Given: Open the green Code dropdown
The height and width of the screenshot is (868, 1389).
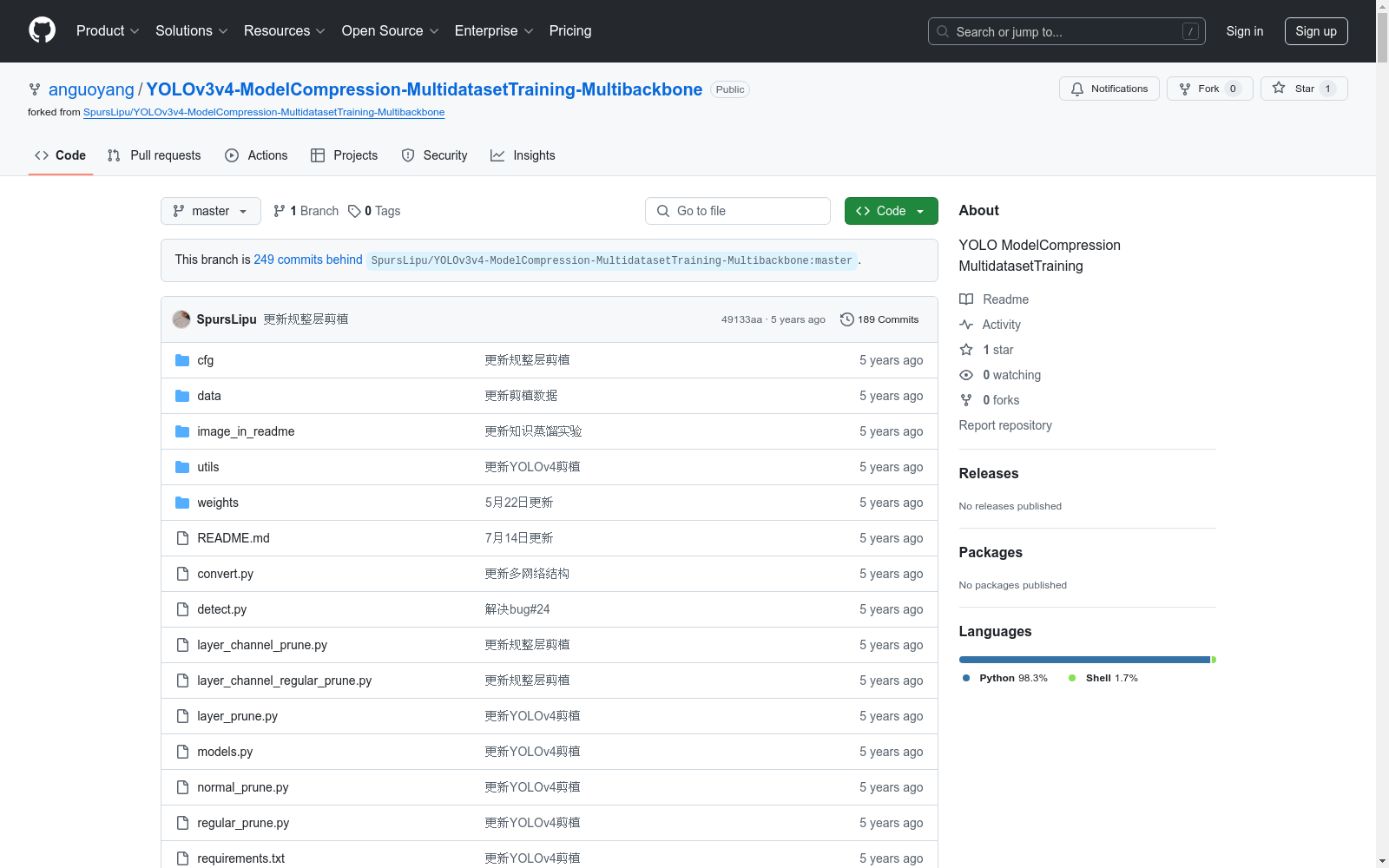Looking at the screenshot, I should tap(892, 211).
